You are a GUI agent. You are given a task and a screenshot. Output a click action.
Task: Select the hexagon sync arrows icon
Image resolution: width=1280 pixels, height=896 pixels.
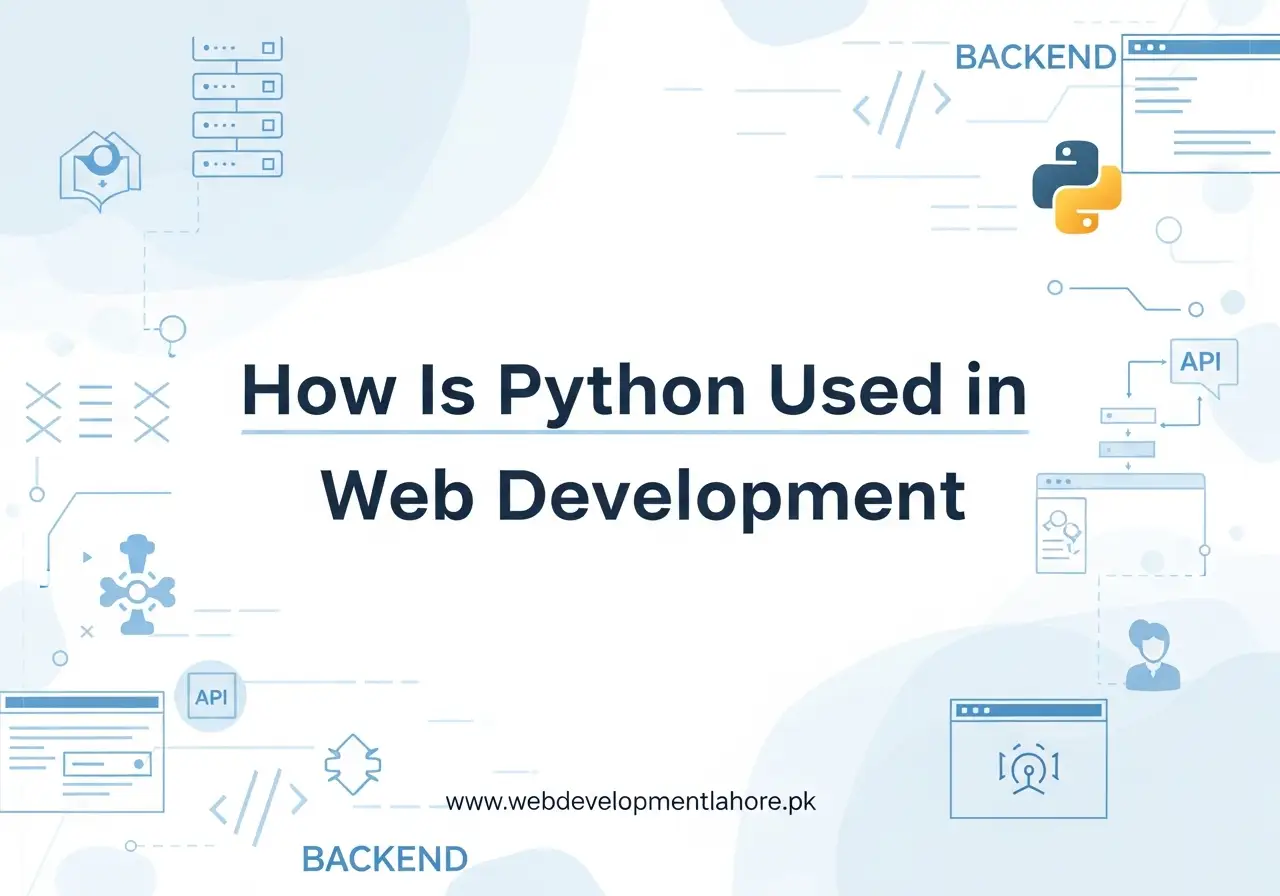coord(352,765)
